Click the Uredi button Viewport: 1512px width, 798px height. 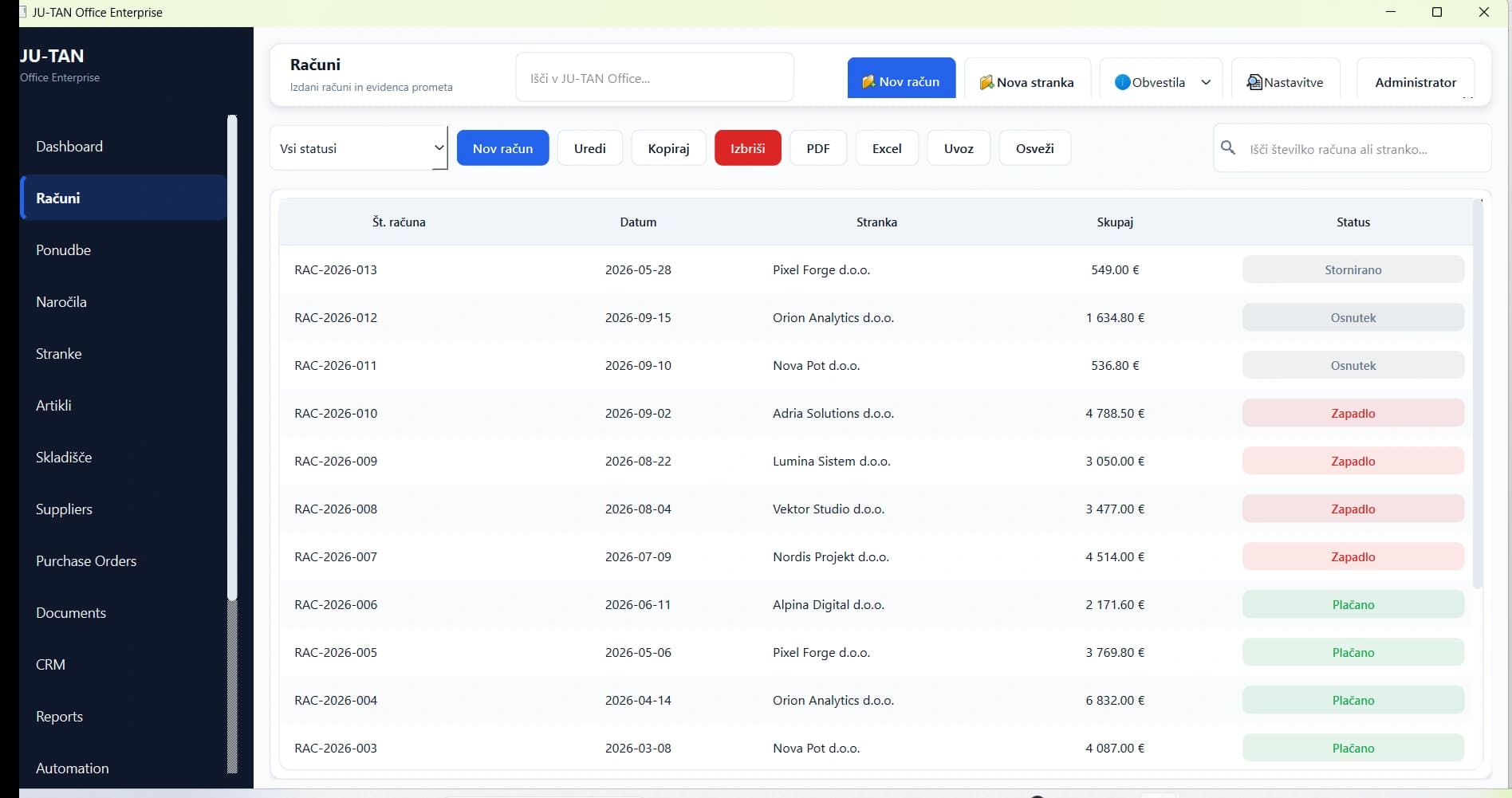point(590,148)
